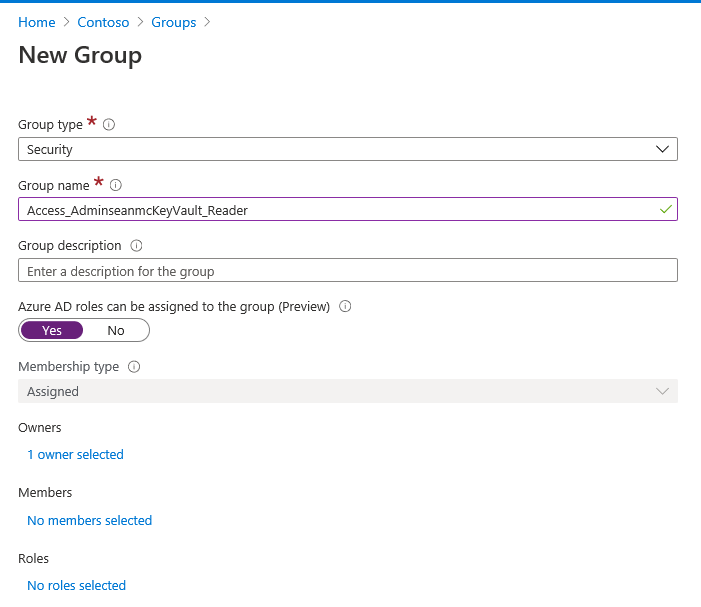Viewport: 701px width, 607px height.
Task: Click the No members selected link
Action: [x=89, y=520]
